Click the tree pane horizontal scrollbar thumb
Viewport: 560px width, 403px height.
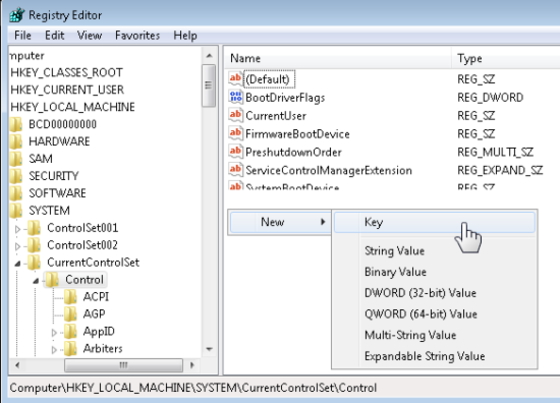(x=123, y=365)
